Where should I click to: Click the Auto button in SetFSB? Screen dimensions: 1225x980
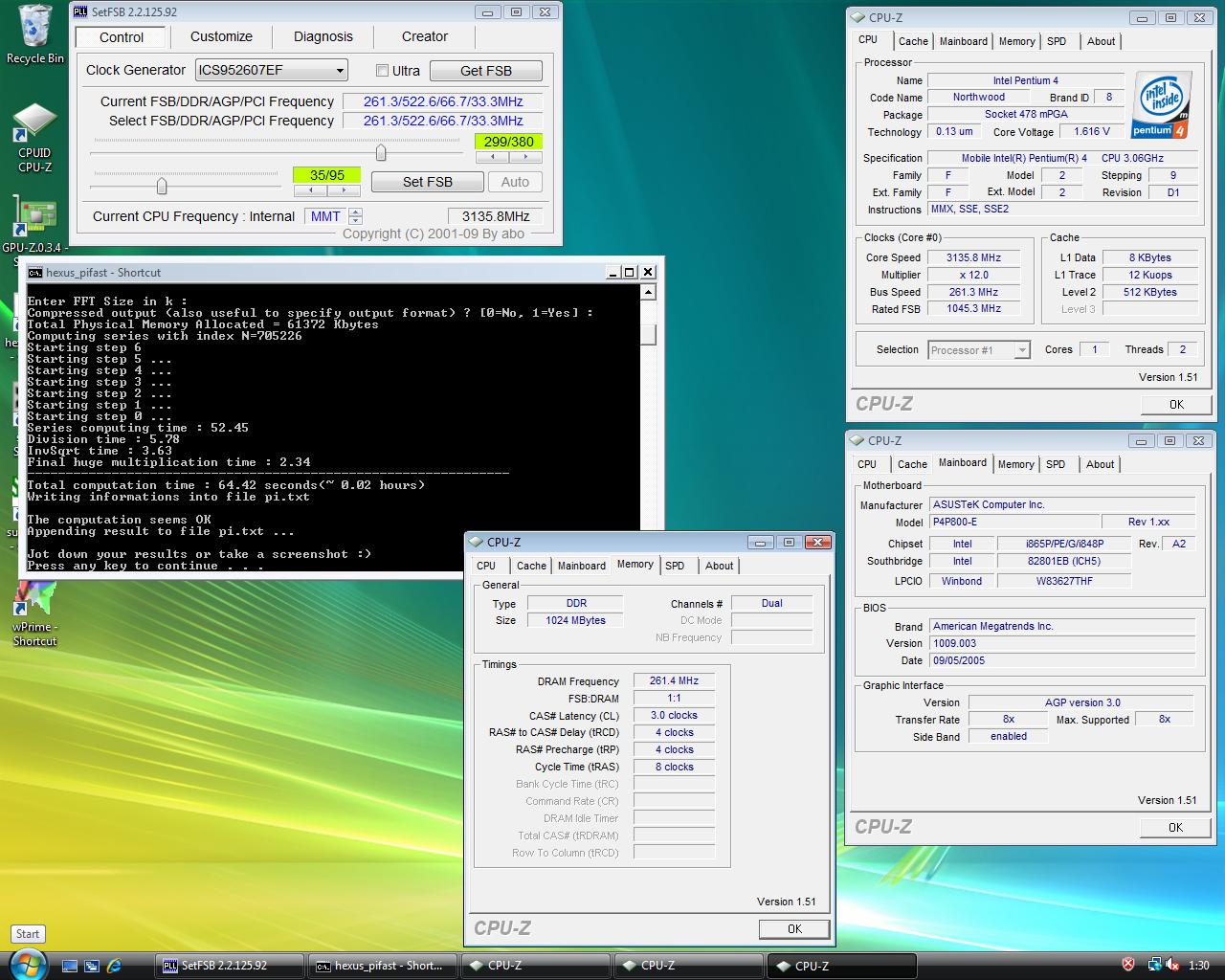pyautogui.click(x=515, y=182)
